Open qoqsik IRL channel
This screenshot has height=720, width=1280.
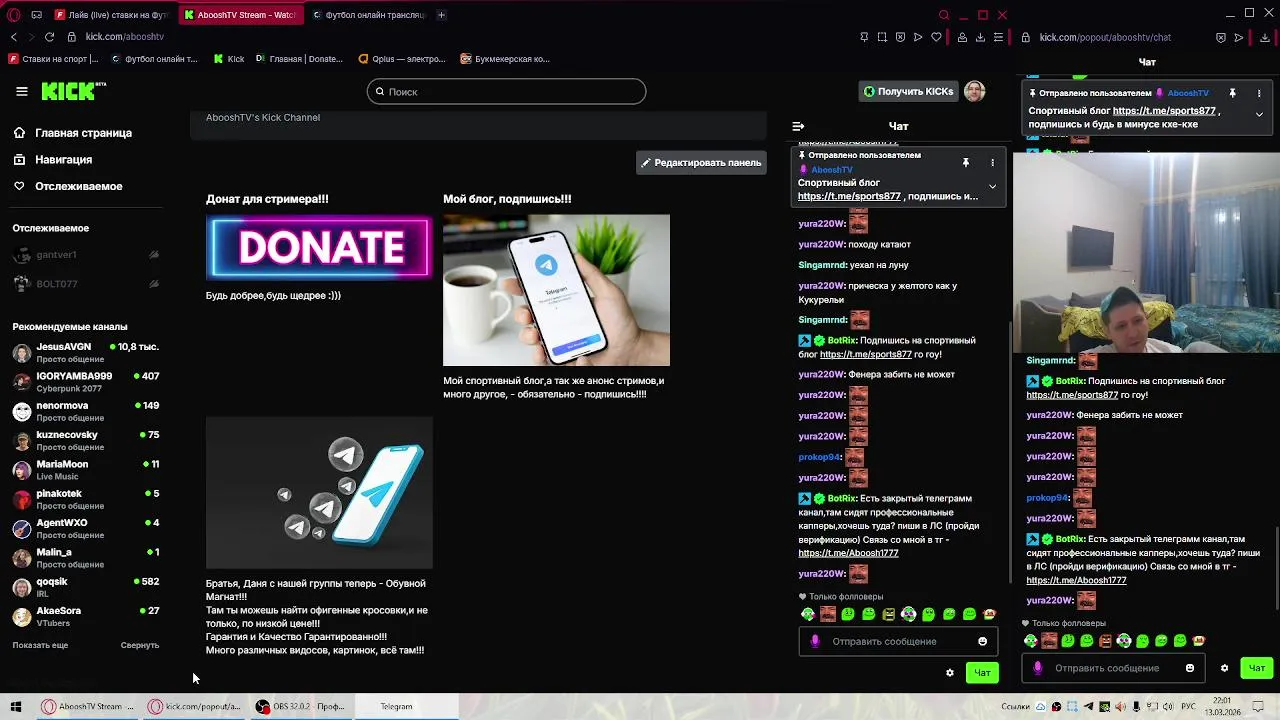pyautogui.click(x=86, y=587)
